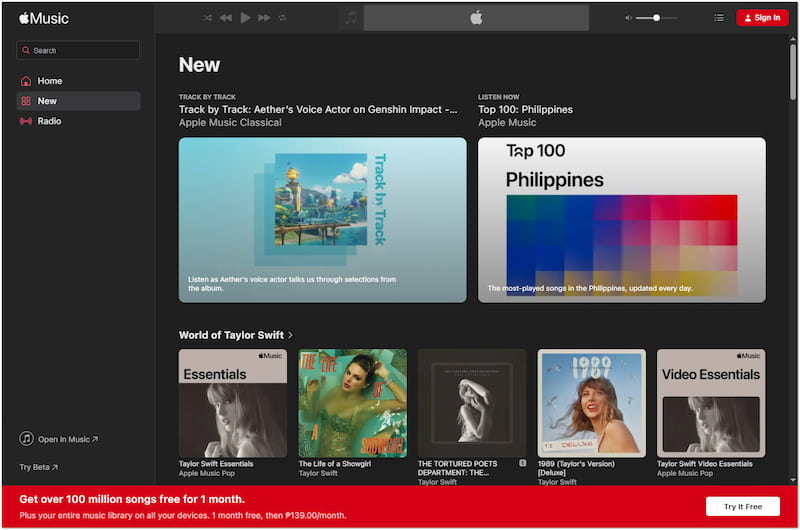Open the Try Beta link
The width and height of the screenshot is (800, 530).
coord(39,467)
